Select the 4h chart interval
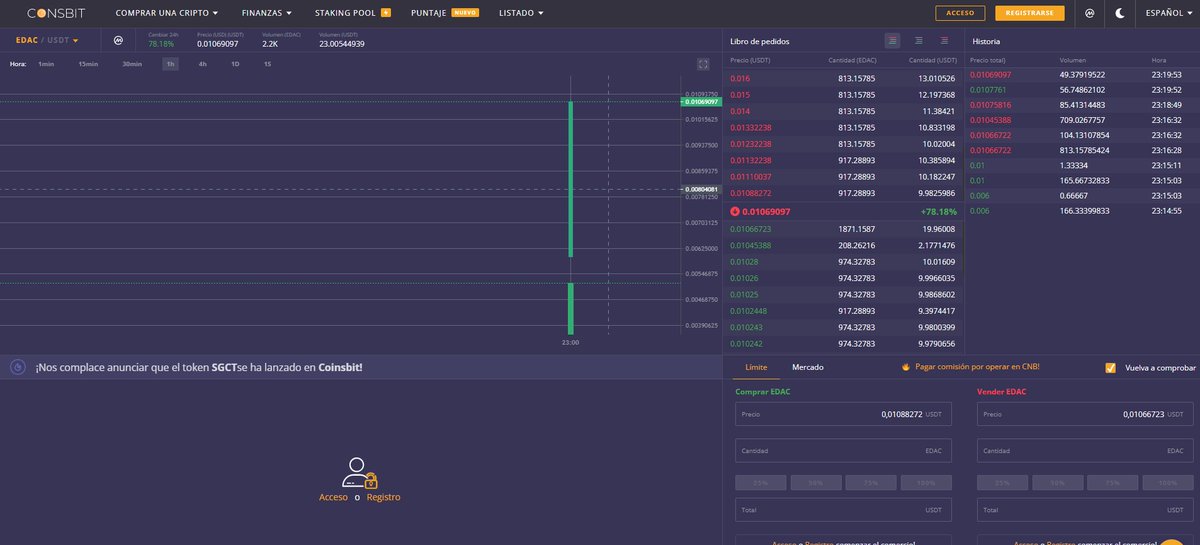The image size is (1200, 545). 203,64
